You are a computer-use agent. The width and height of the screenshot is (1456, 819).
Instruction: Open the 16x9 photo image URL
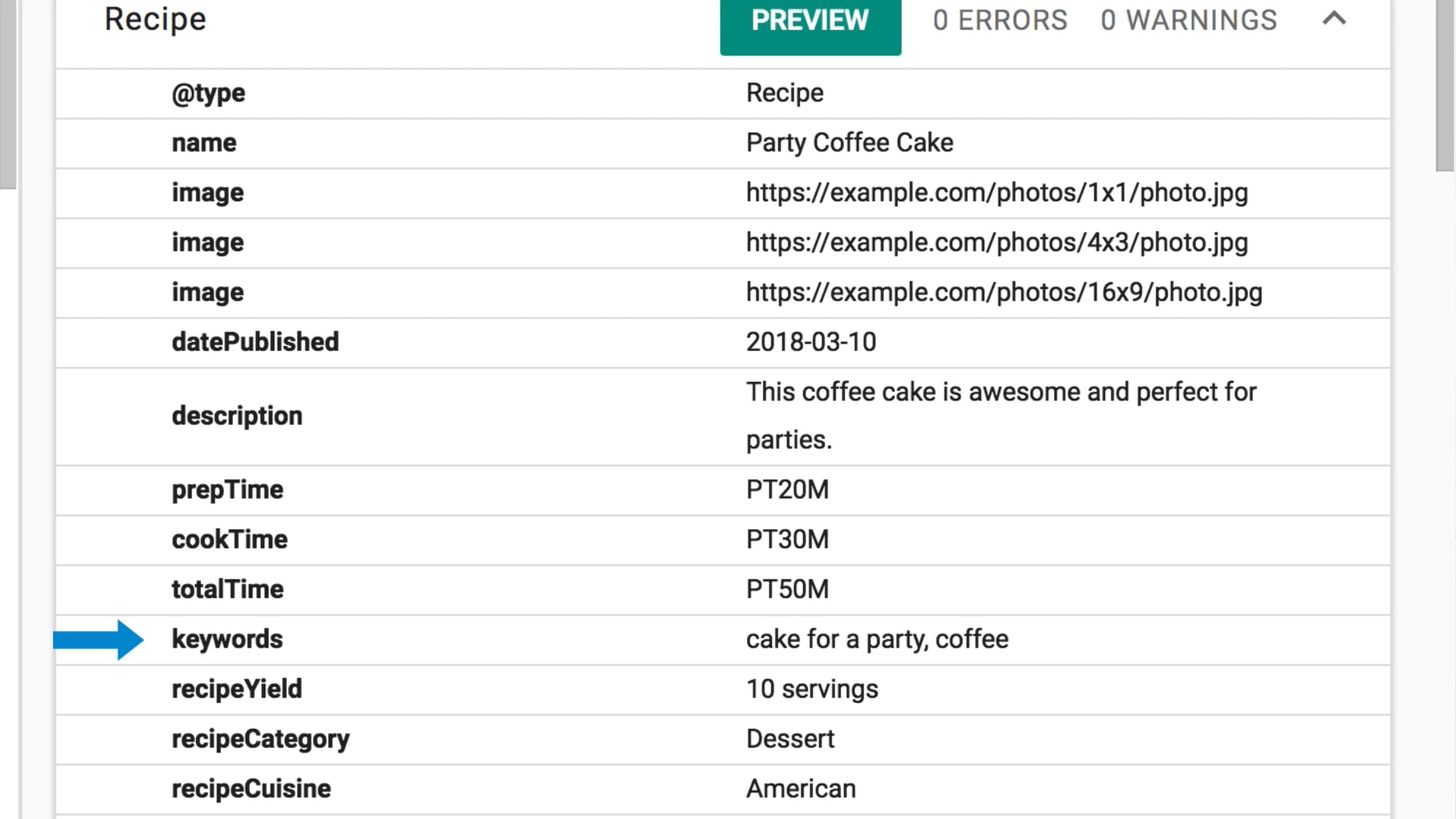coord(1004,293)
